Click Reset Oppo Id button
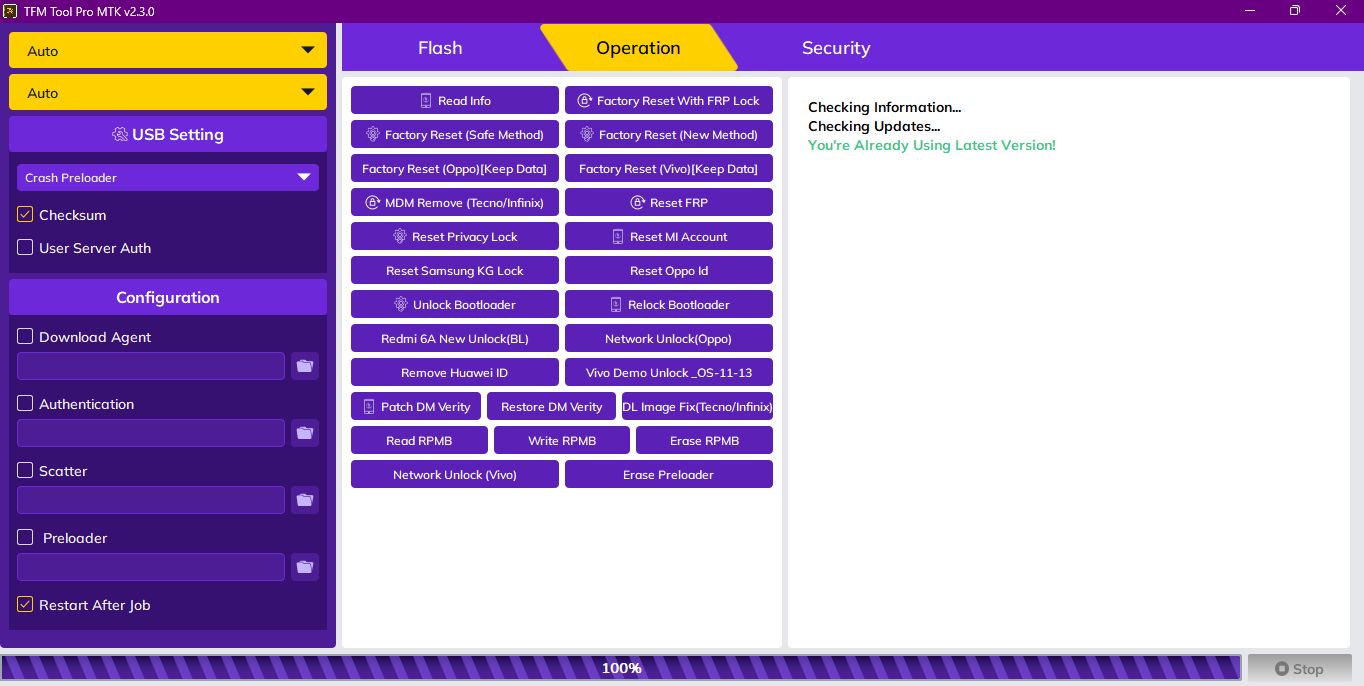This screenshot has height=686, width=1364. pyautogui.click(x=669, y=271)
